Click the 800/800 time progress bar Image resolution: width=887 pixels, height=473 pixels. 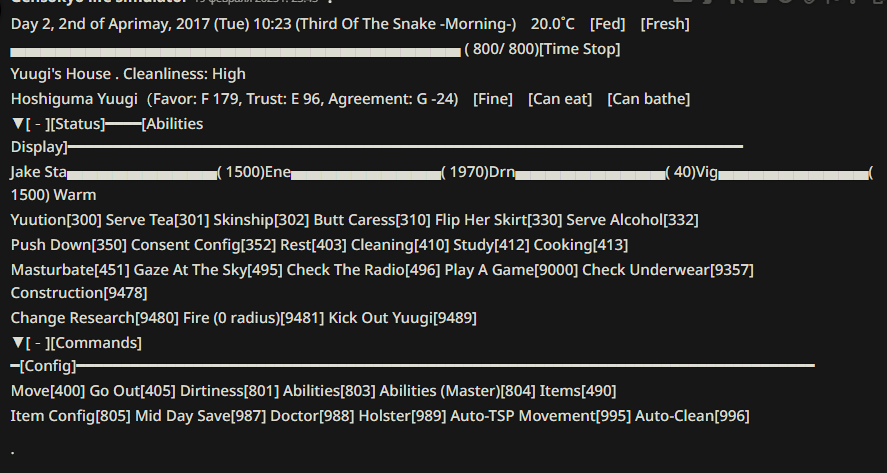235,52
